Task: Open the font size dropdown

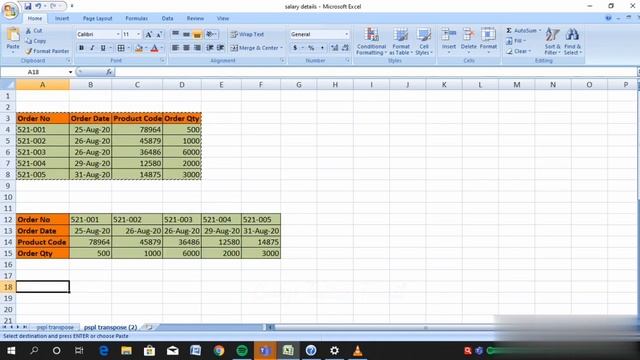Action: coord(138,34)
